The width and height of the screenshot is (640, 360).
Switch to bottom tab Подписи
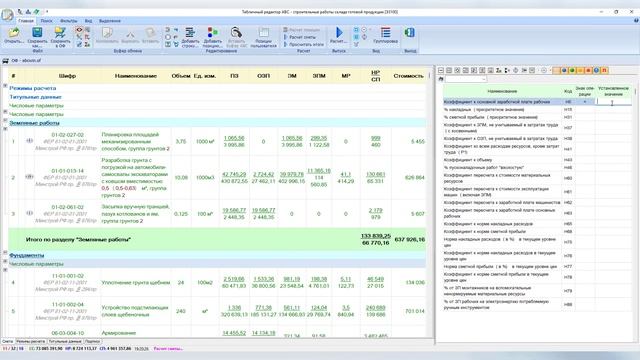pyautogui.click(x=93, y=341)
